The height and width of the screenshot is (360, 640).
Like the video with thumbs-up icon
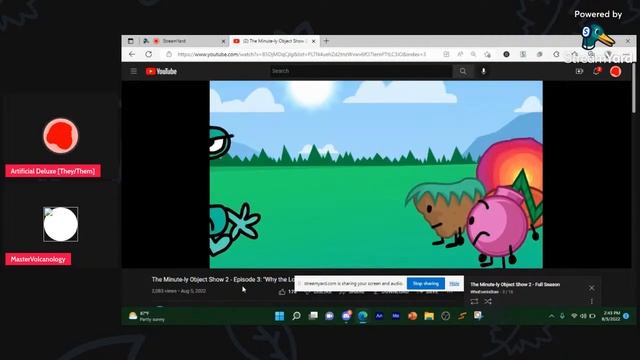[x=282, y=292]
